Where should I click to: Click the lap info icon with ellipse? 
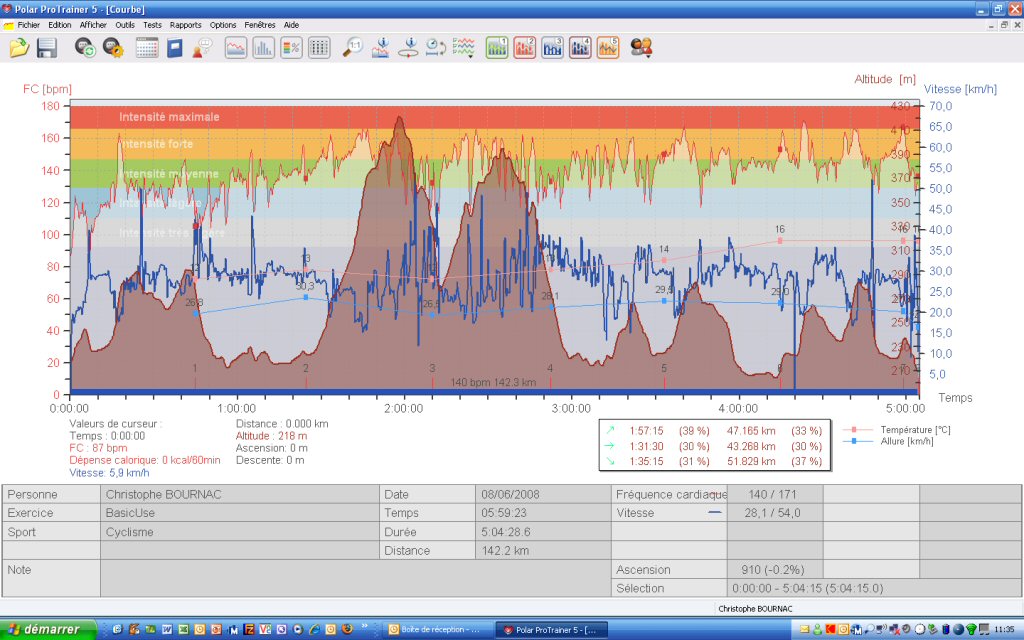click(409, 48)
